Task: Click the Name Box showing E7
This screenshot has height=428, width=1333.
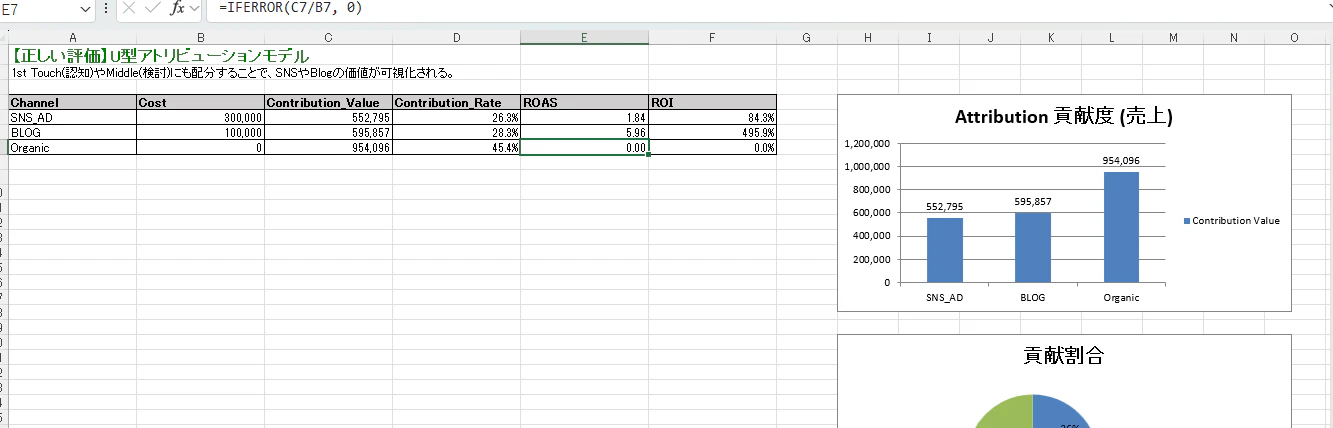Action: 38,8
